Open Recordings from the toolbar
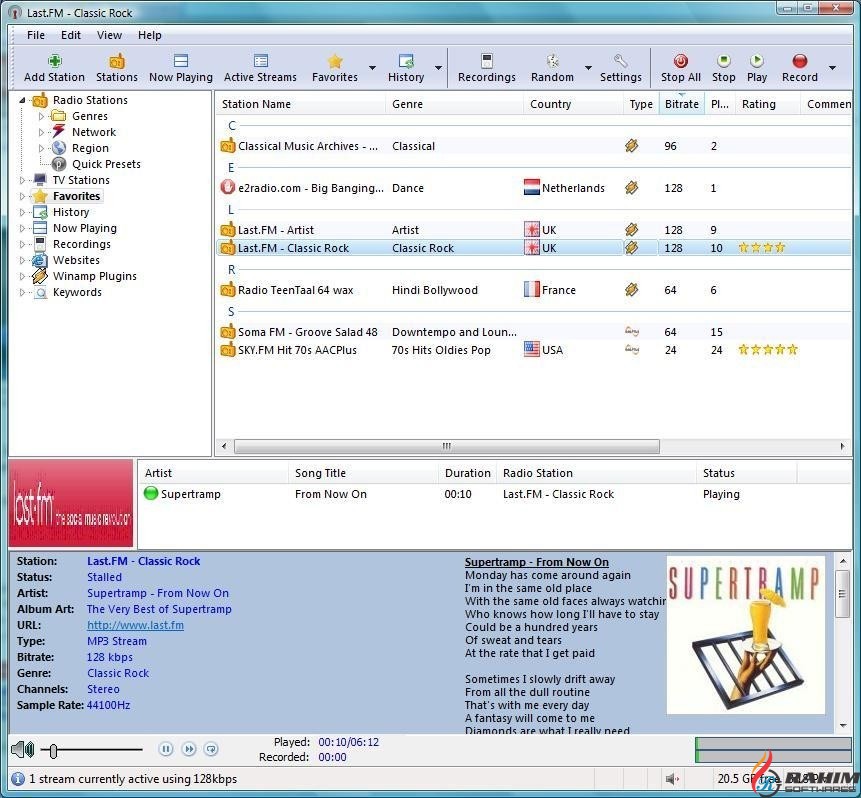This screenshot has width=861, height=798. click(x=487, y=68)
